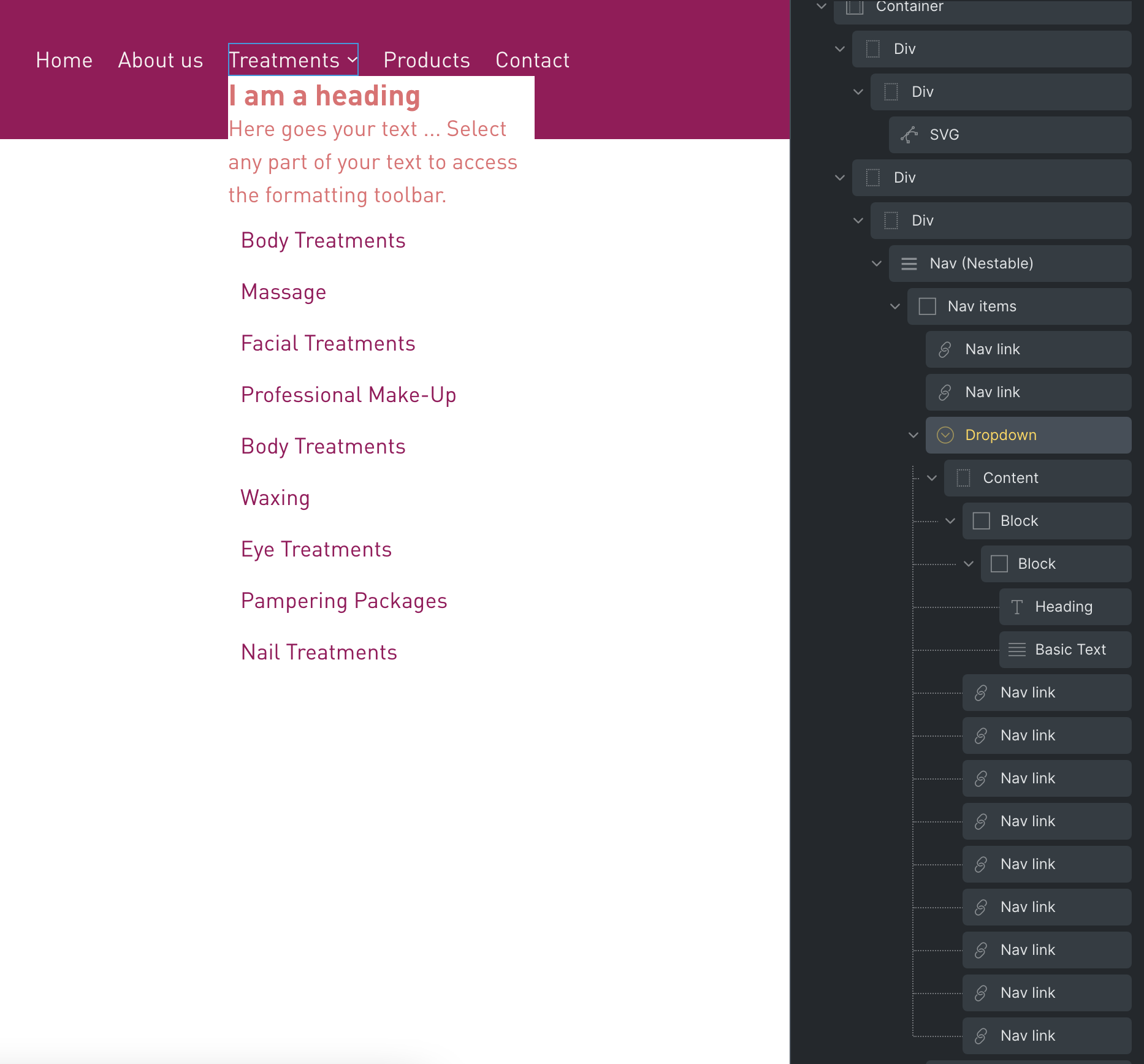Screen dimensions: 1144x1064
Task: Open the Eye Treatments link
Action: point(316,550)
